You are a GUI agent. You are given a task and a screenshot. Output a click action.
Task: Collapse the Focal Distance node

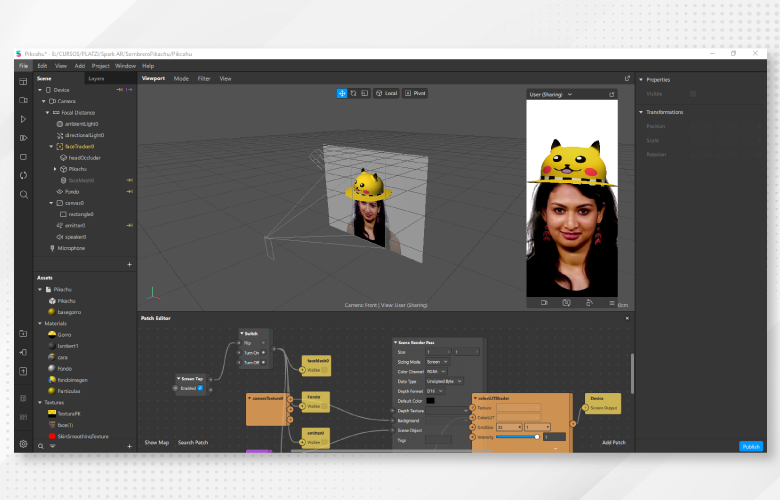tap(47, 112)
